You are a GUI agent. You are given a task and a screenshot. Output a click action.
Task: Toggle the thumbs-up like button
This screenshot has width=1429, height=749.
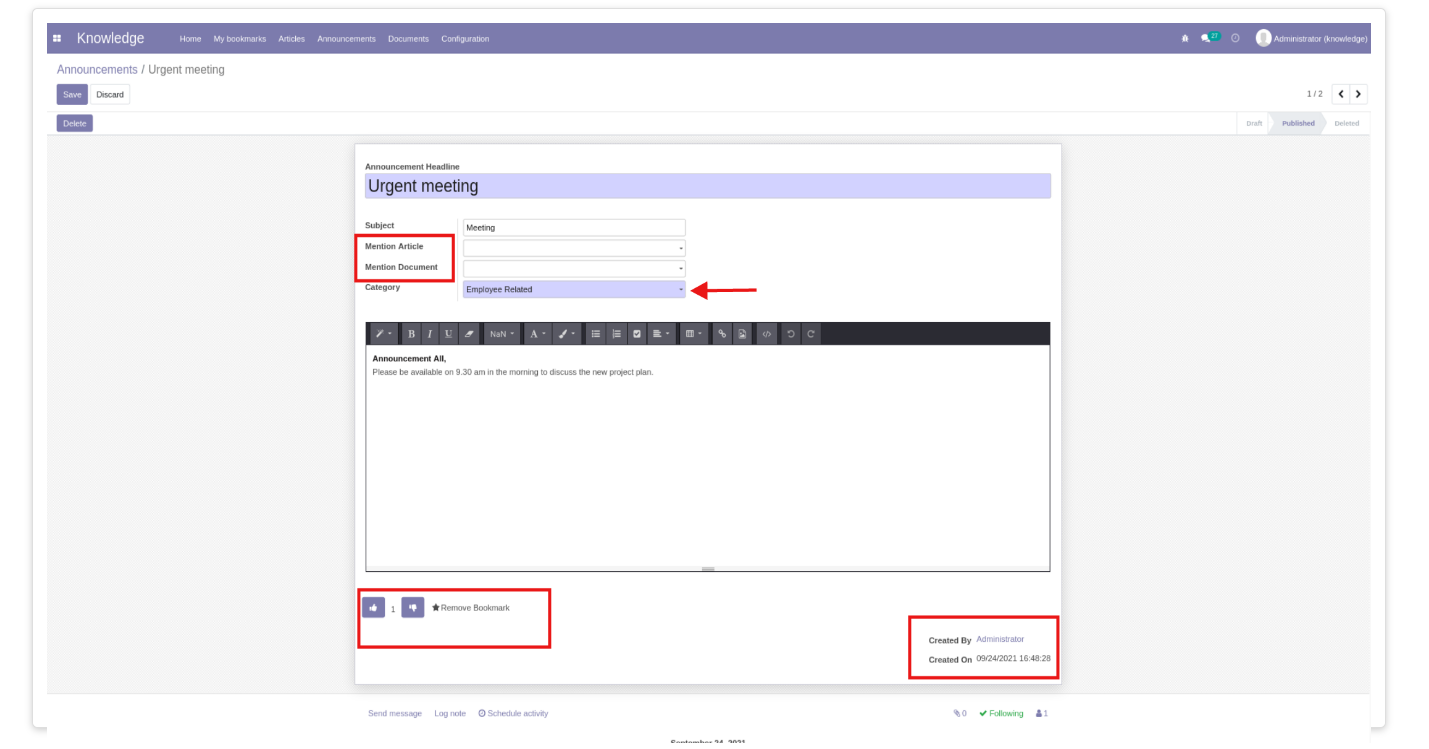click(373, 607)
